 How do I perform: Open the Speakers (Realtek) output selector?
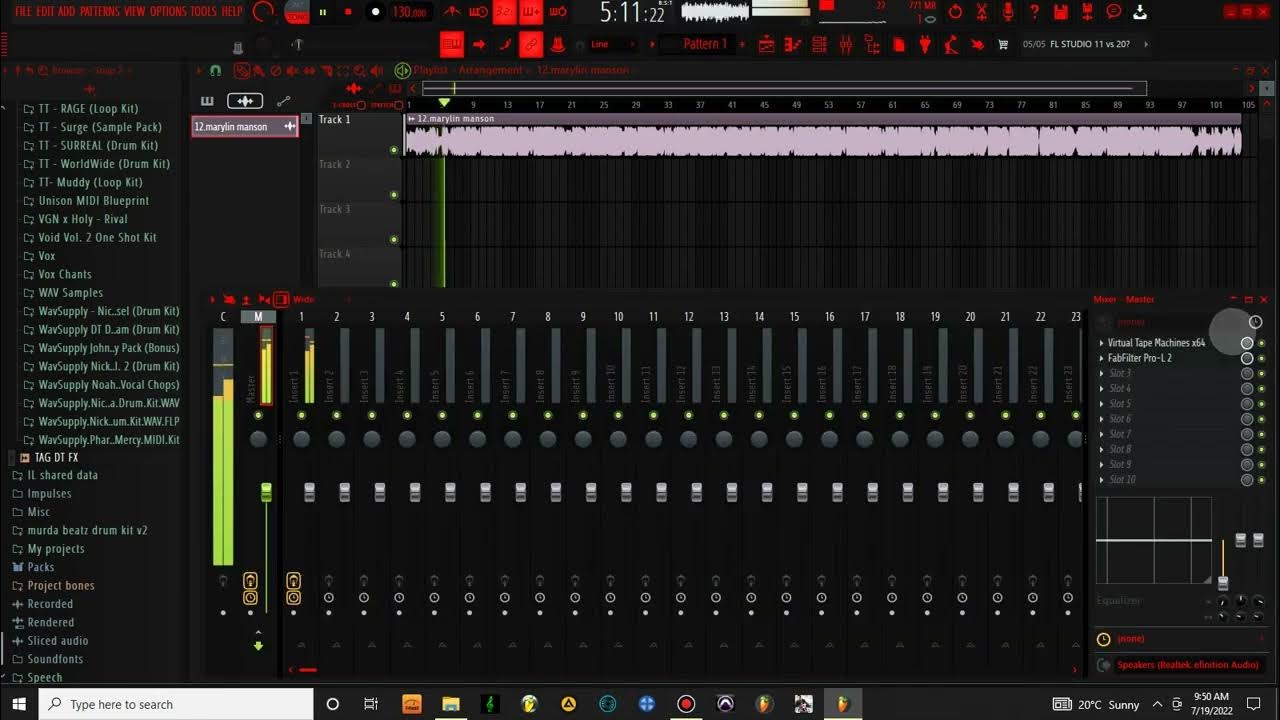[x=1188, y=665]
